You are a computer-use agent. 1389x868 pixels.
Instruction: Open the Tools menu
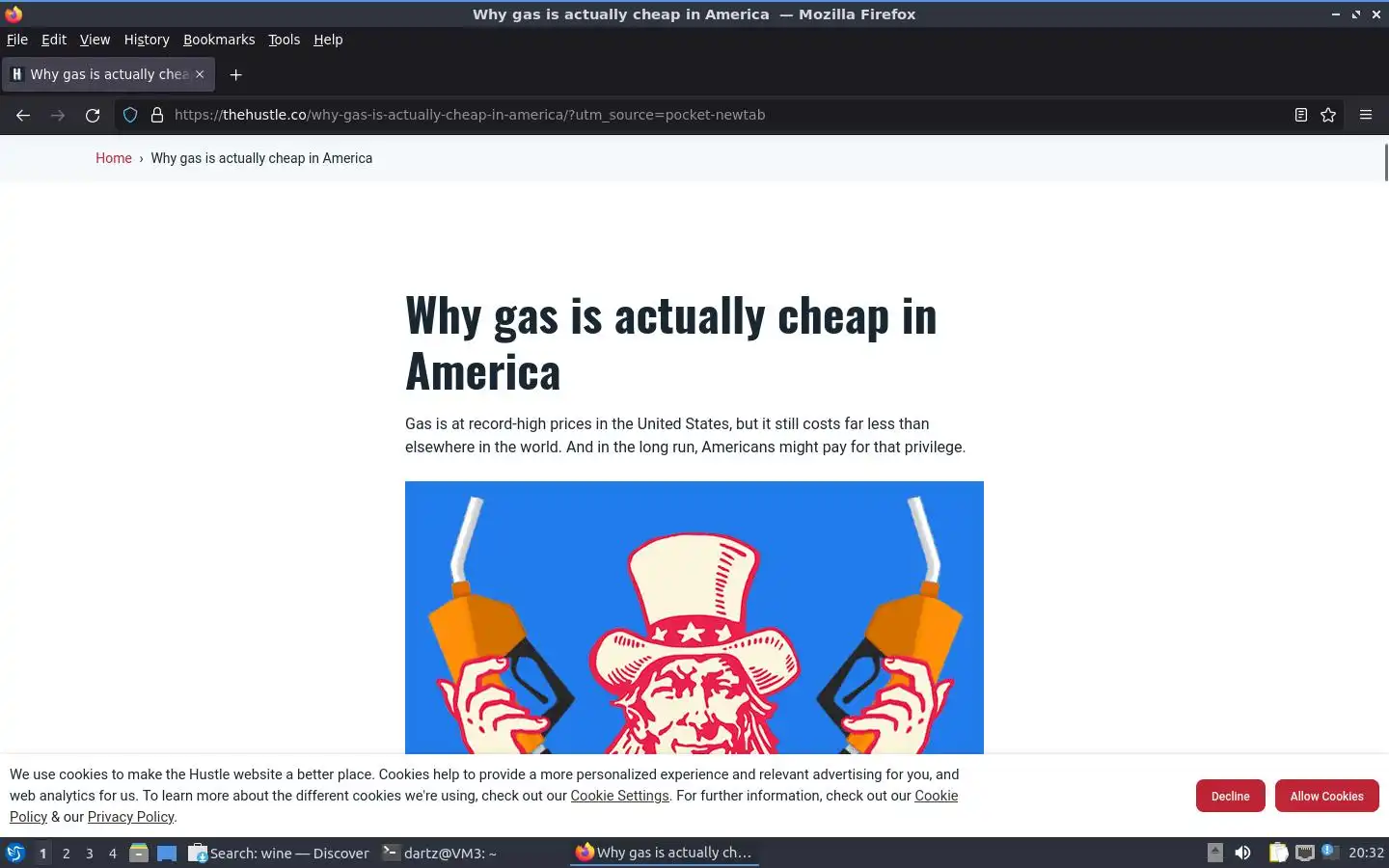point(284,40)
